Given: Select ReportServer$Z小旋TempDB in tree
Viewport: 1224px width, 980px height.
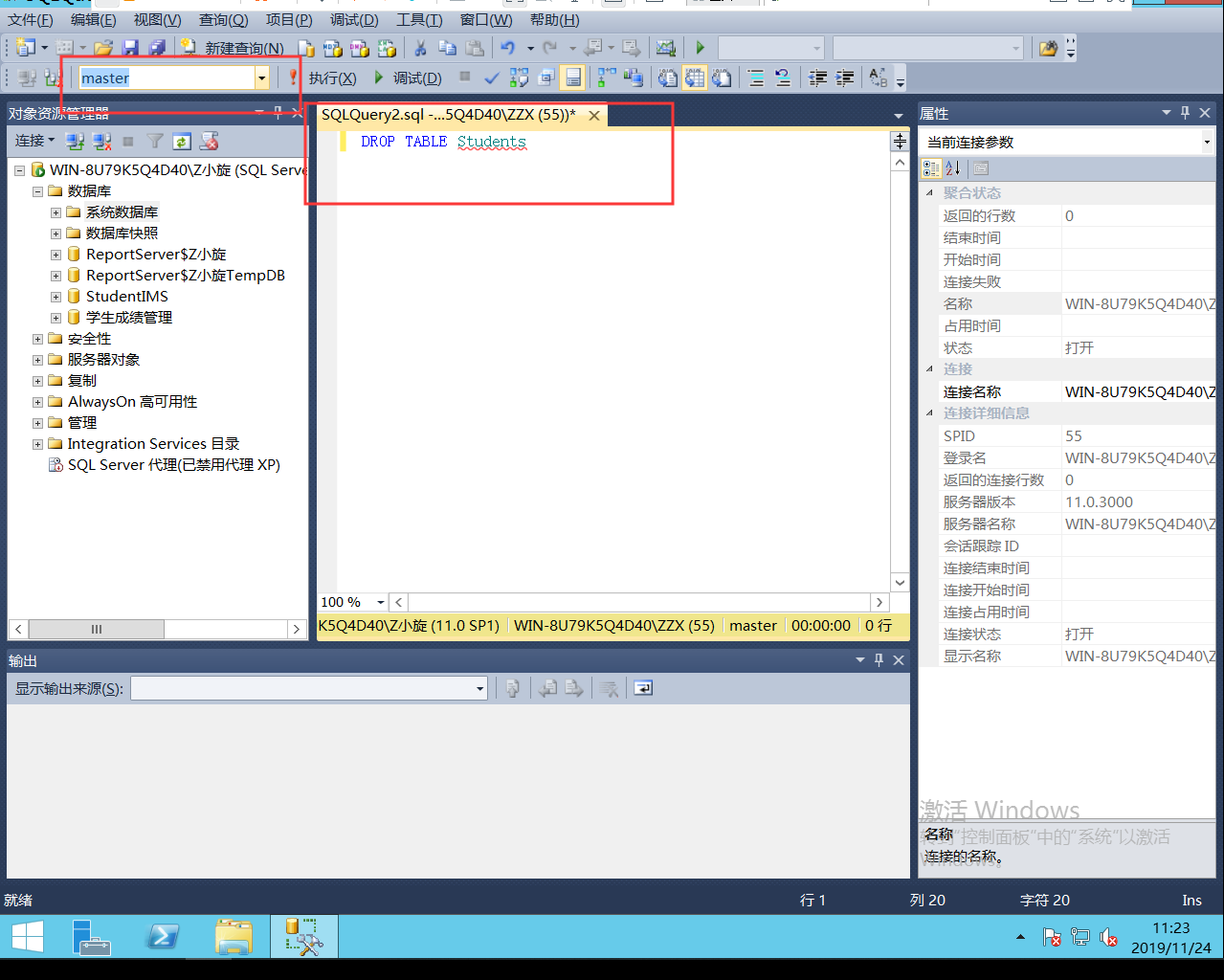Looking at the screenshot, I should tap(186, 276).
